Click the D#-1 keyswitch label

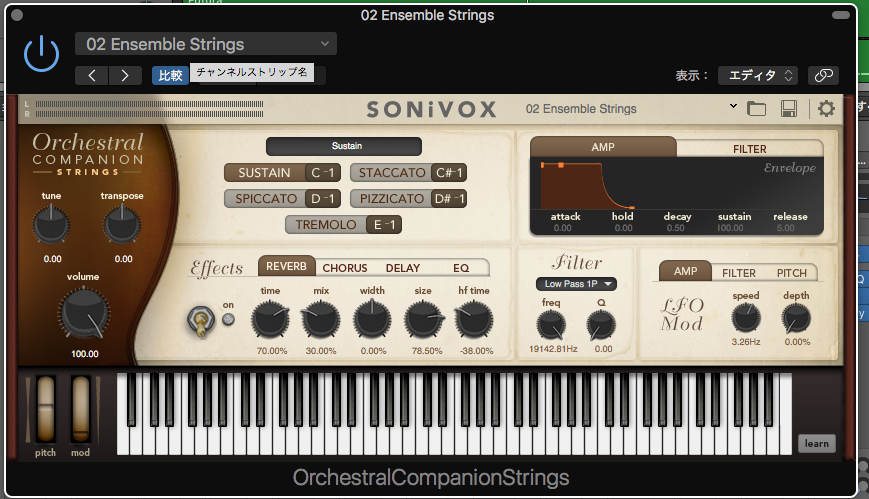tap(449, 198)
